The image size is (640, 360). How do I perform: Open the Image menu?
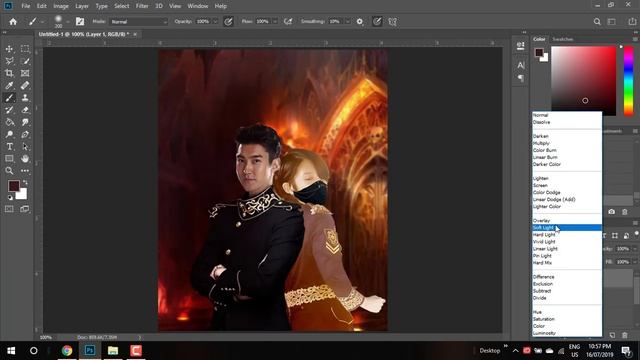[61, 6]
